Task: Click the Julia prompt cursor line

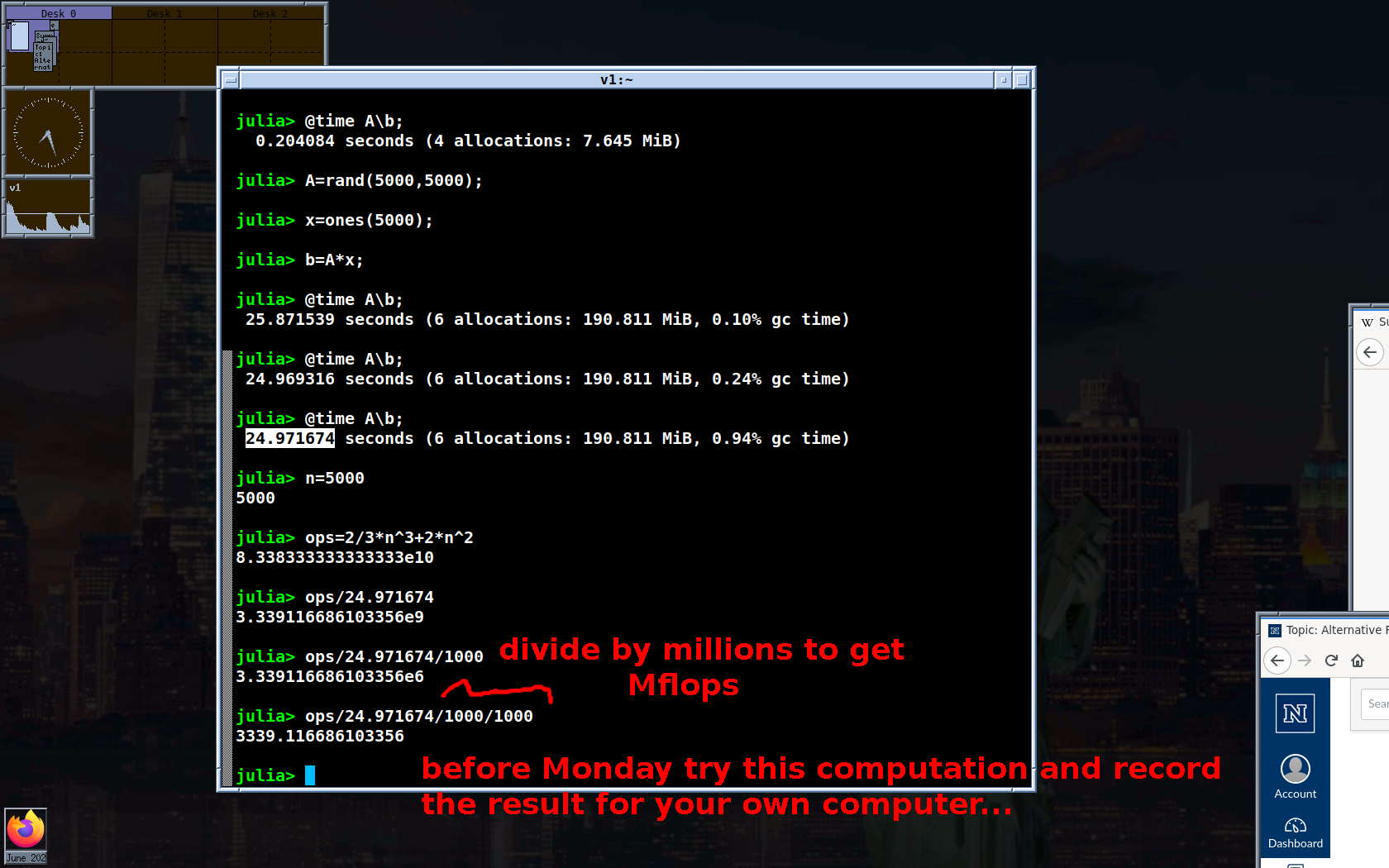Action: coord(310,775)
